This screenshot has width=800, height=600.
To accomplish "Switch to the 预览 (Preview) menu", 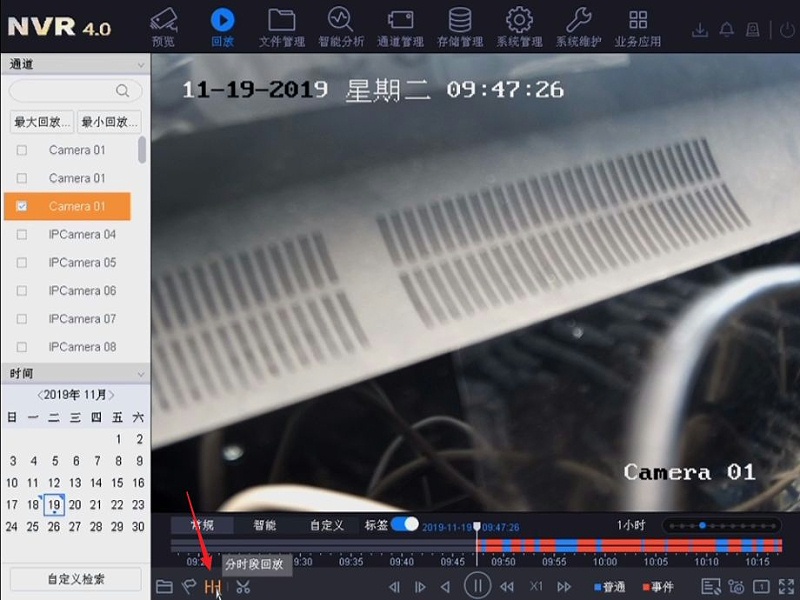I will 163,25.
